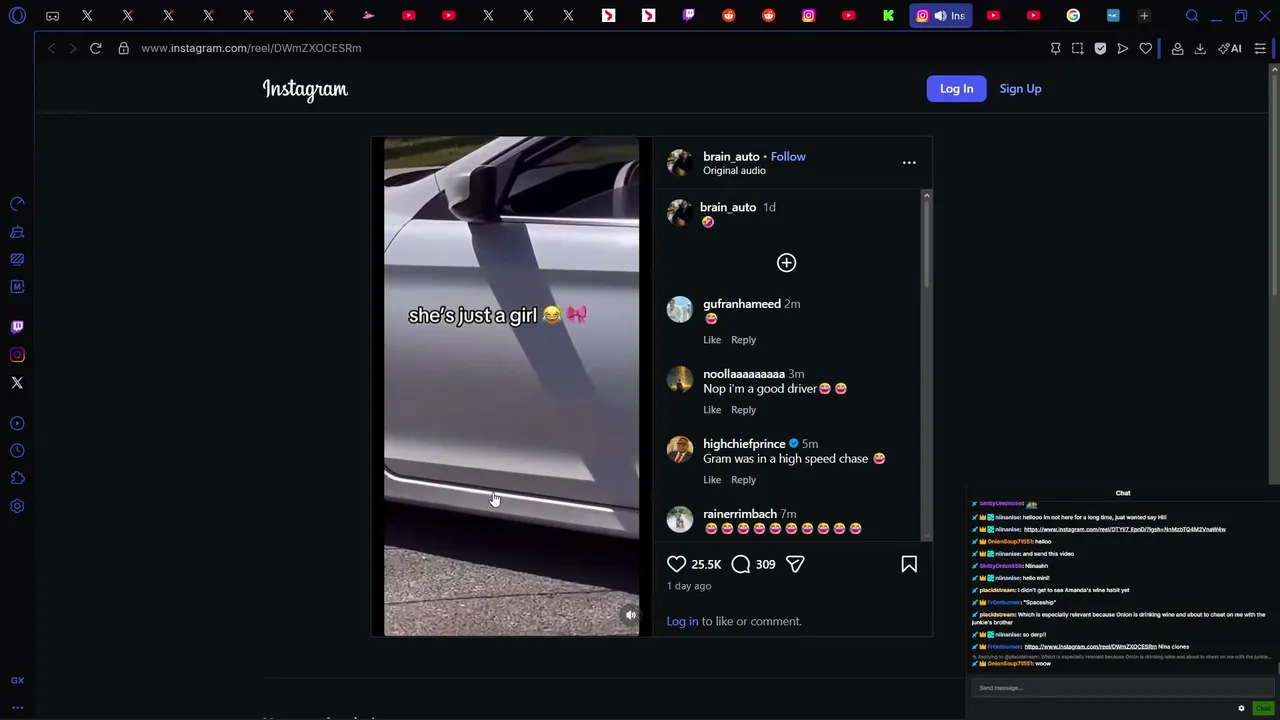
Task: Open the Instagram panel in sidebar
Action: click(17, 355)
